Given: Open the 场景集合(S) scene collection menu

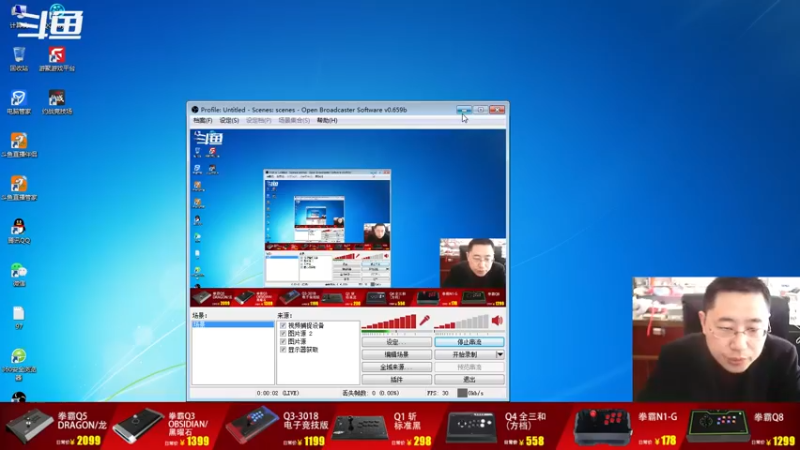Looking at the screenshot, I should [x=294, y=120].
